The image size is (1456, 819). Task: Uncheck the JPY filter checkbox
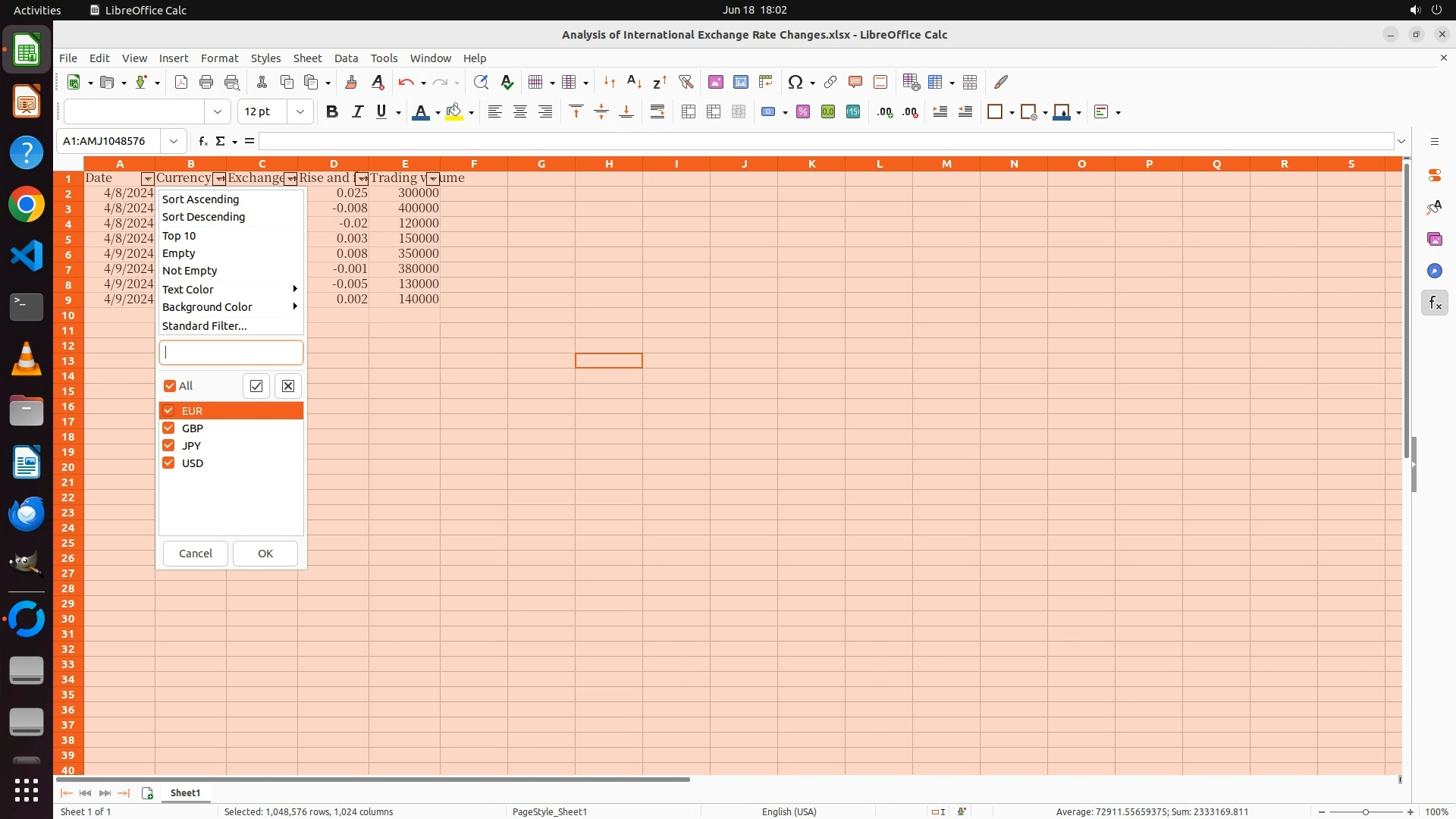coord(169,446)
